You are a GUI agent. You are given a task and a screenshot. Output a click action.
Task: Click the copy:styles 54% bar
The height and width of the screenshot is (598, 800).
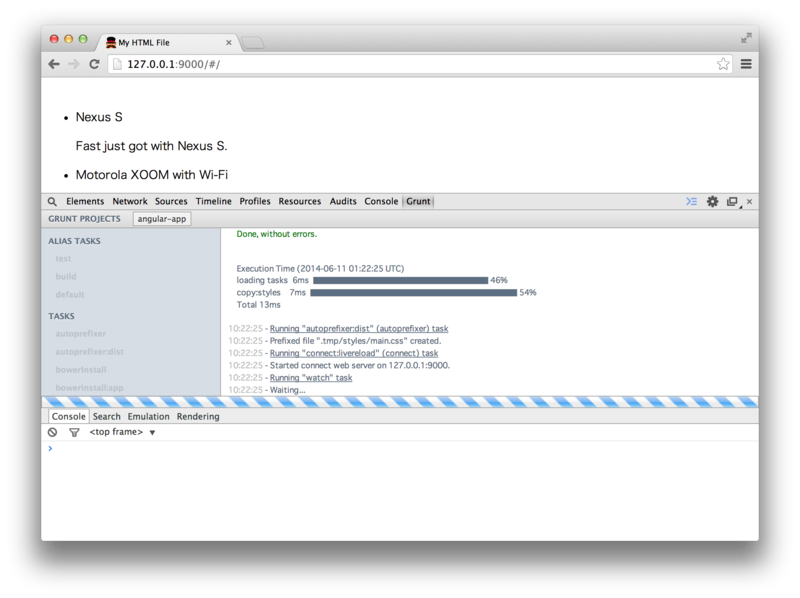414,293
